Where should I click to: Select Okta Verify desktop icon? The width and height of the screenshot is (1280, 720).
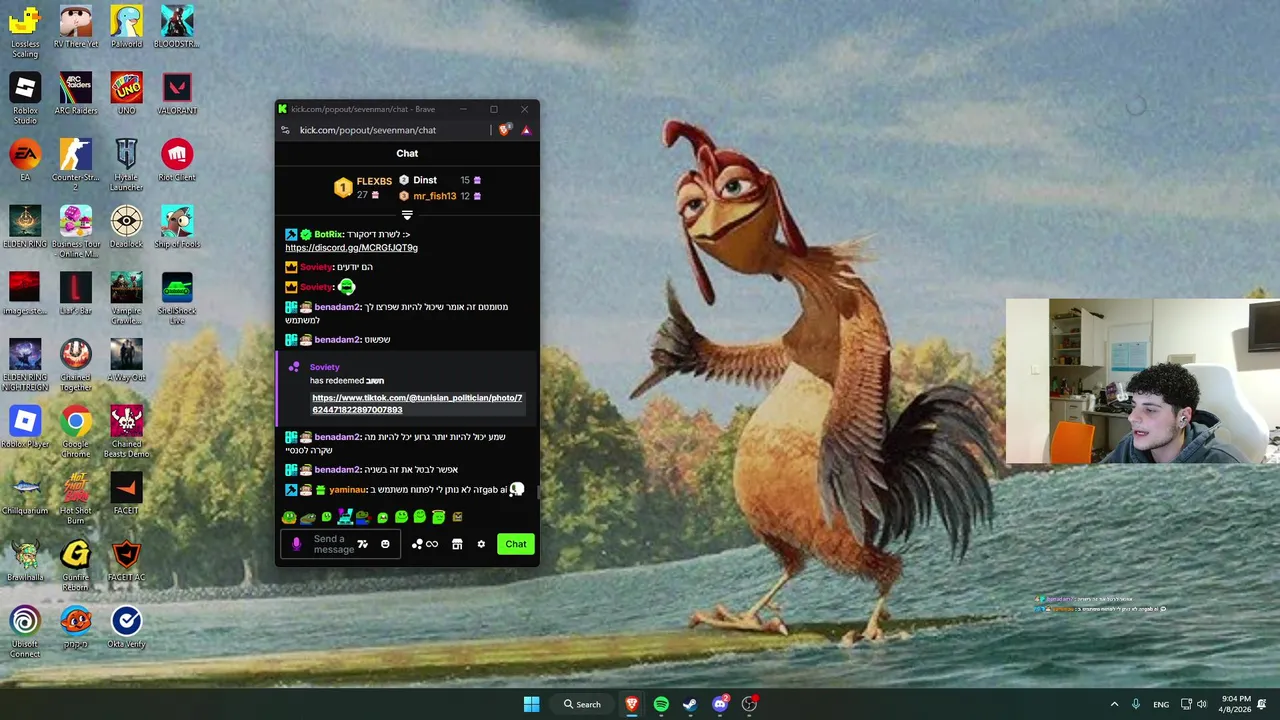126,628
